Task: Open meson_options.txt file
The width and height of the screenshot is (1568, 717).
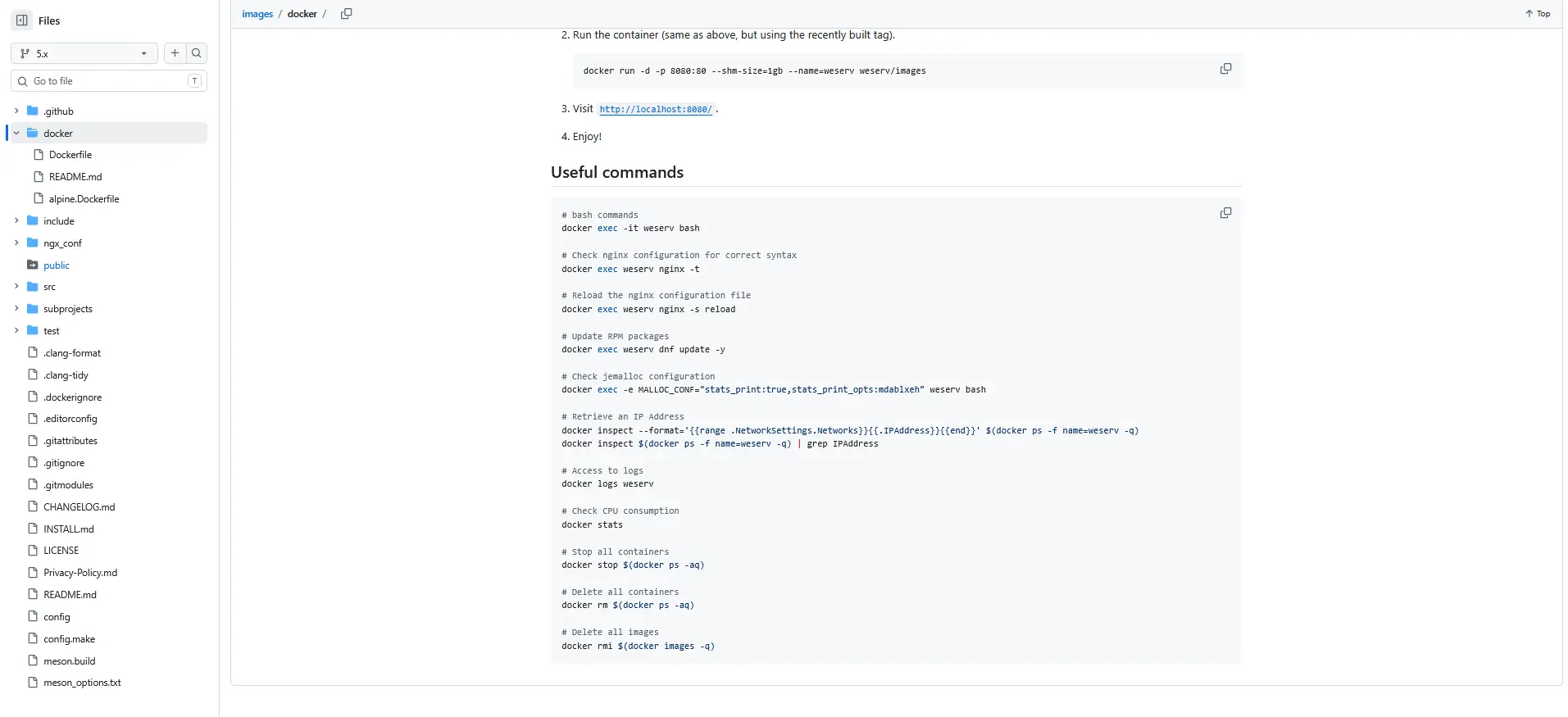Action: point(82,683)
